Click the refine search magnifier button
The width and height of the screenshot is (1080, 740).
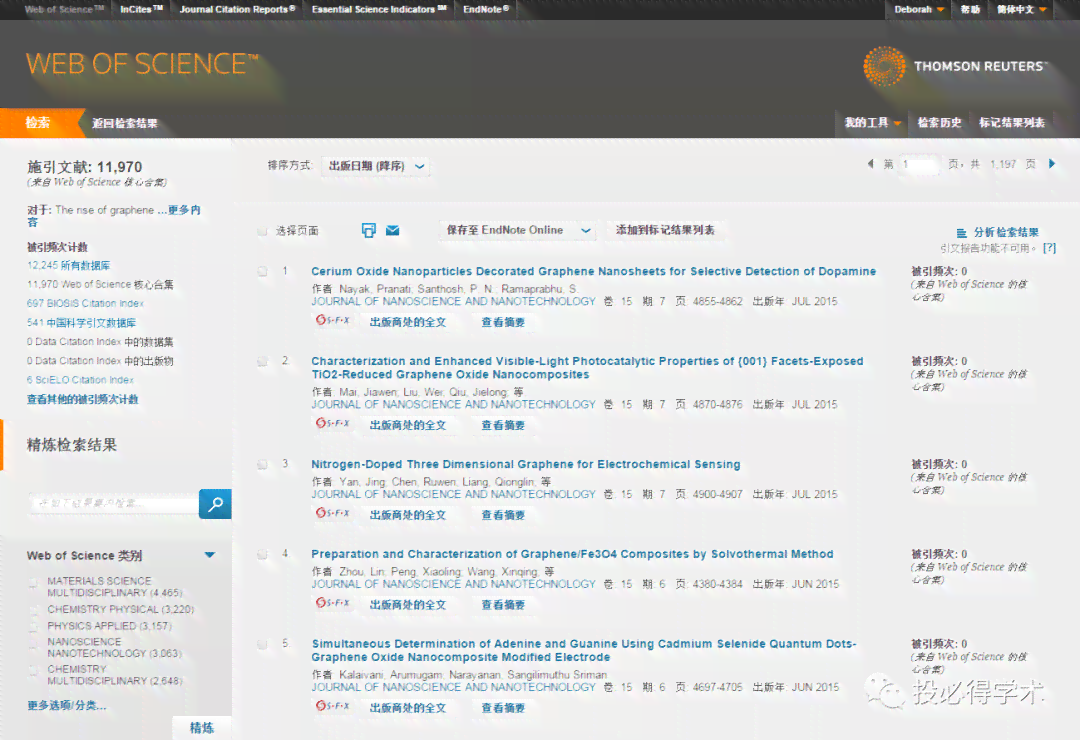(215, 504)
